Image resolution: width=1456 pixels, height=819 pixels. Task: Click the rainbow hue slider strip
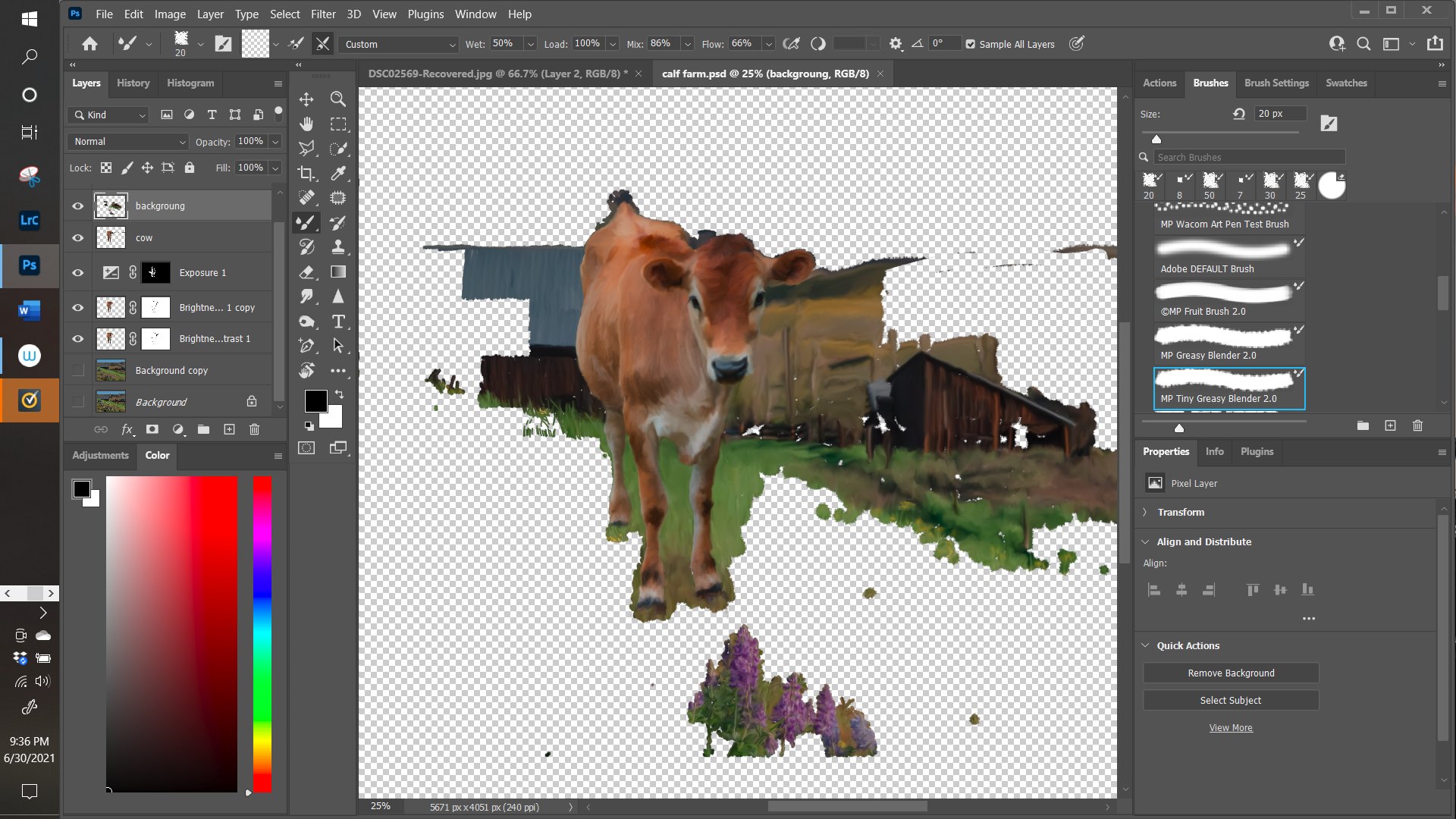[x=262, y=633]
